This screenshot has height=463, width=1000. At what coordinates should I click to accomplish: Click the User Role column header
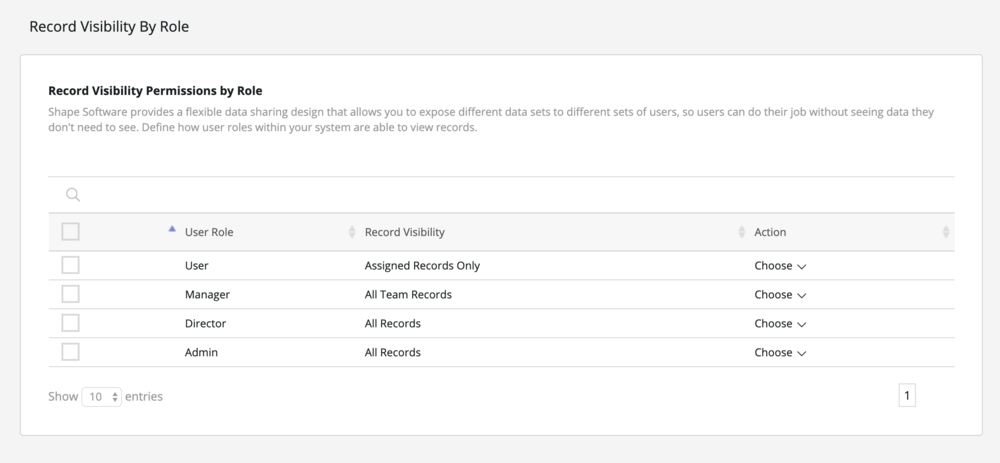[x=209, y=232]
